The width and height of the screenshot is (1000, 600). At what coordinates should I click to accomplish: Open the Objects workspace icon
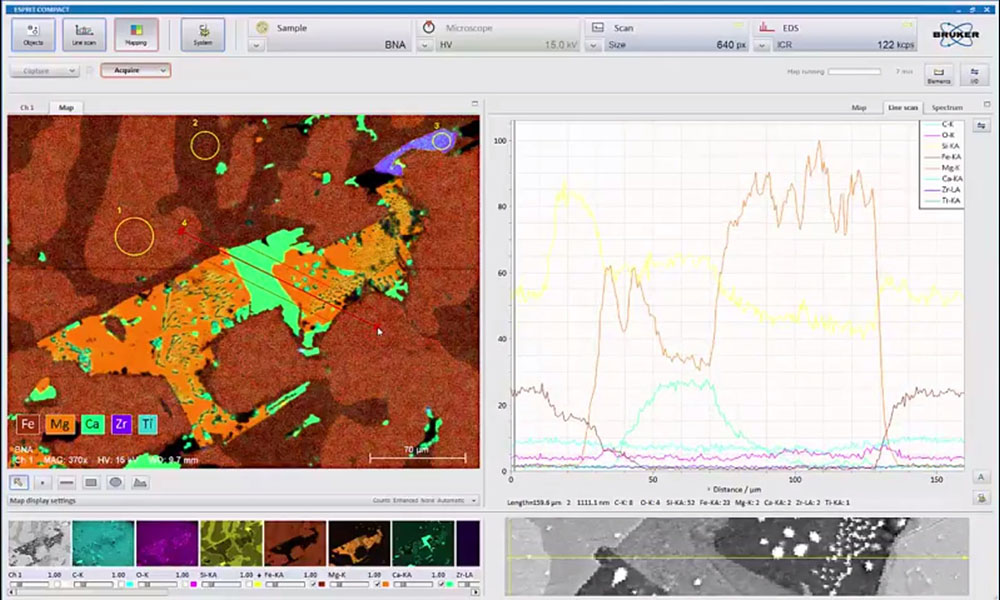(33, 34)
